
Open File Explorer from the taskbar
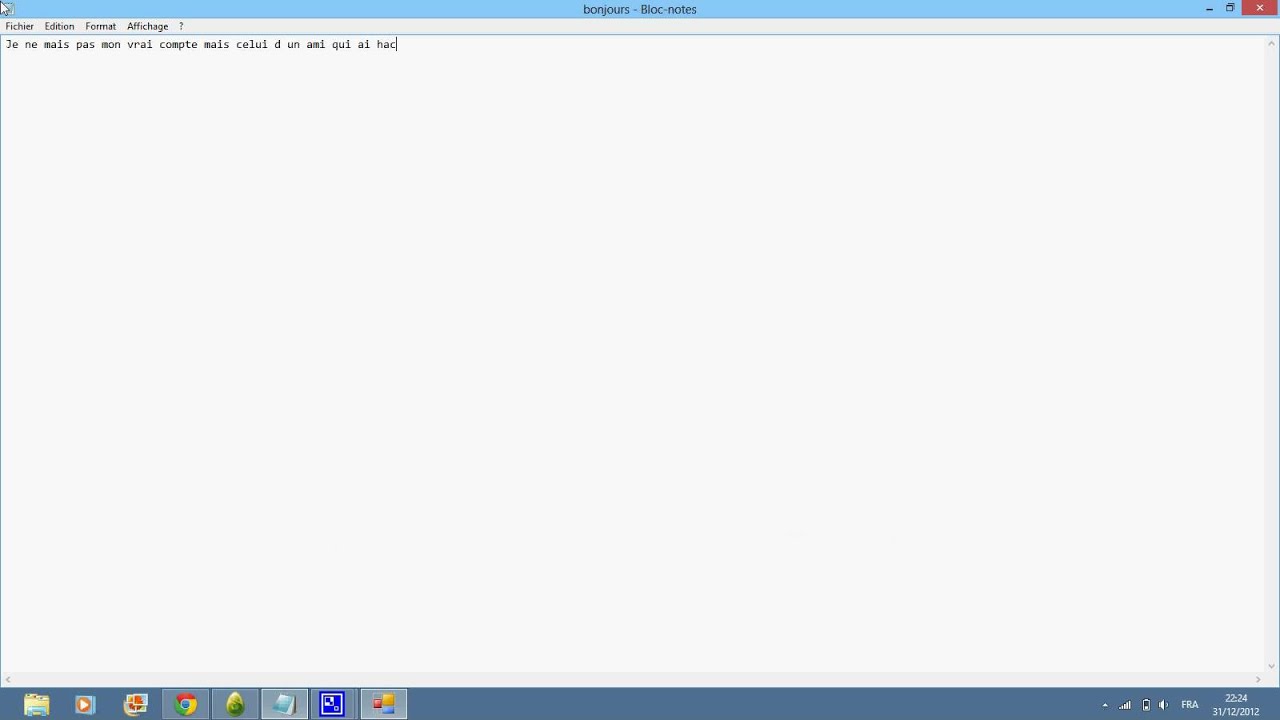click(x=37, y=704)
